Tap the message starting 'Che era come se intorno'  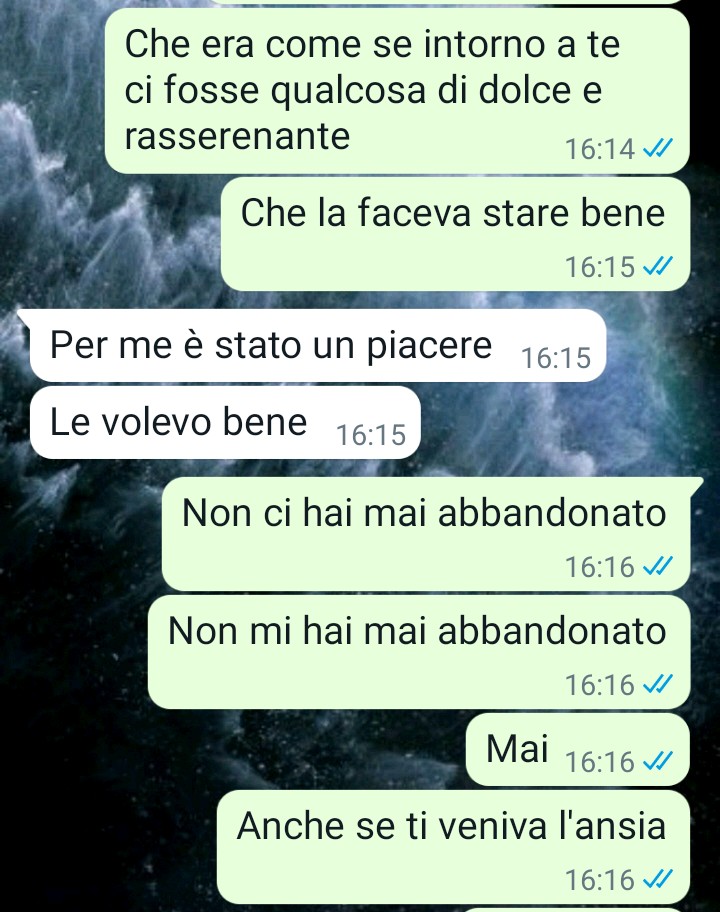(x=397, y=91)
